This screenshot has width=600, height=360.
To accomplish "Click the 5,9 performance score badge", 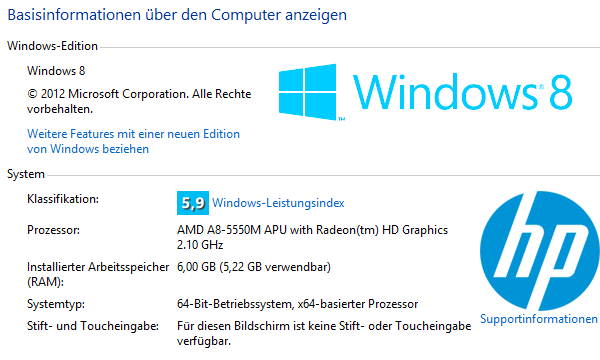I will pos(193,203).
